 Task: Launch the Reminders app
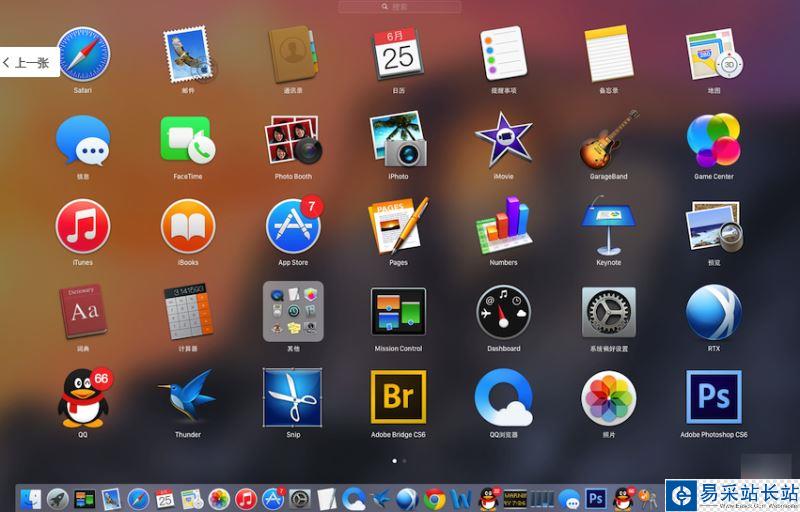coord(503,53)
